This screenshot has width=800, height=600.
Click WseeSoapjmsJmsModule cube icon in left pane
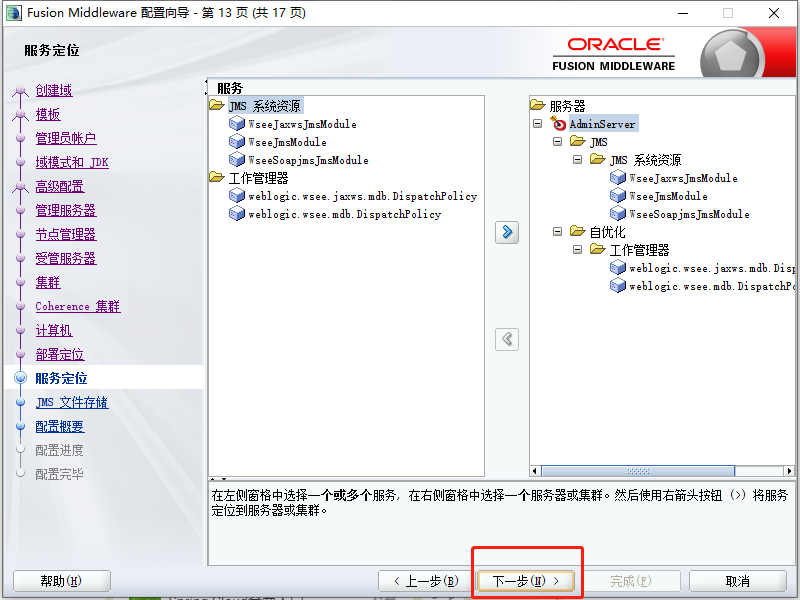pyautogui.click(x=237, y=159)
